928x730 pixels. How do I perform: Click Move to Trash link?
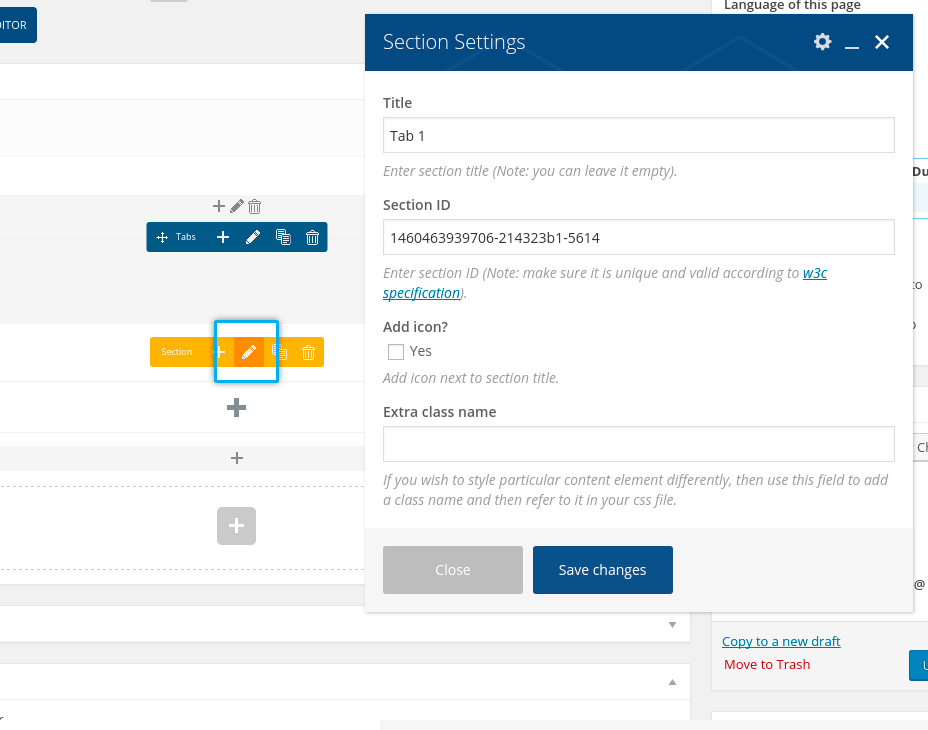click(x=767, y=664)
